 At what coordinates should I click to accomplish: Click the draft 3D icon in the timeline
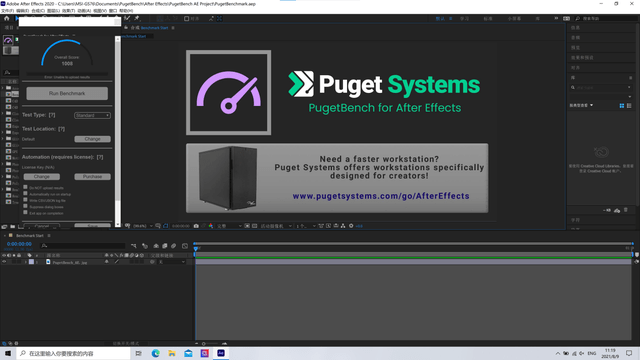click(x=145, y=246)
